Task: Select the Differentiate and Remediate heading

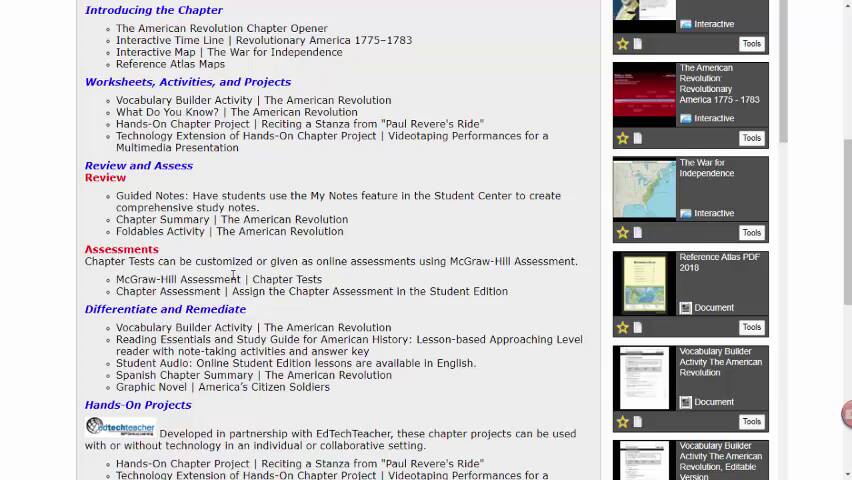Action: [165, 309]
